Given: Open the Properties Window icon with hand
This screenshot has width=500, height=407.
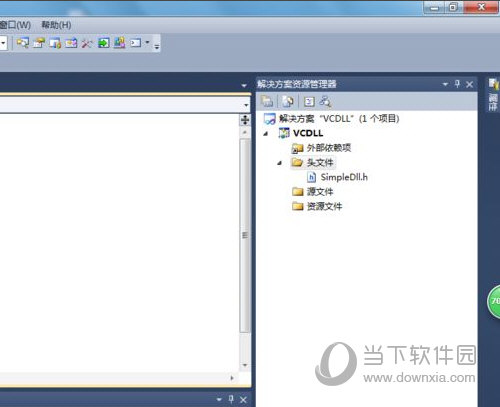Looking at the screenshot, I should pos(39,43).
